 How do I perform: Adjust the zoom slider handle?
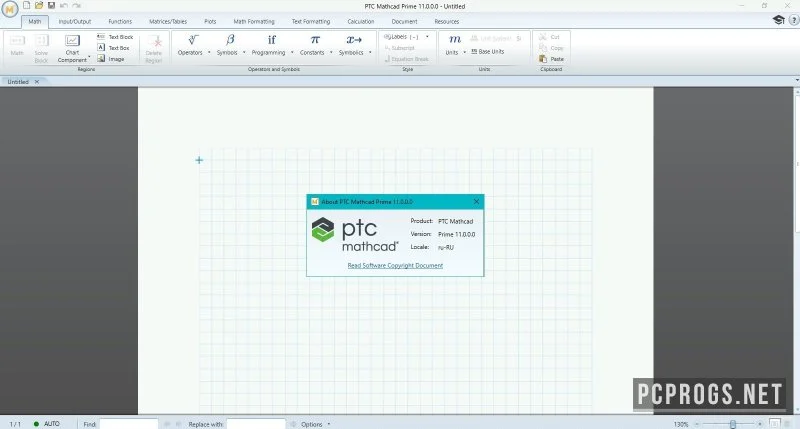[x=733, y=424]
